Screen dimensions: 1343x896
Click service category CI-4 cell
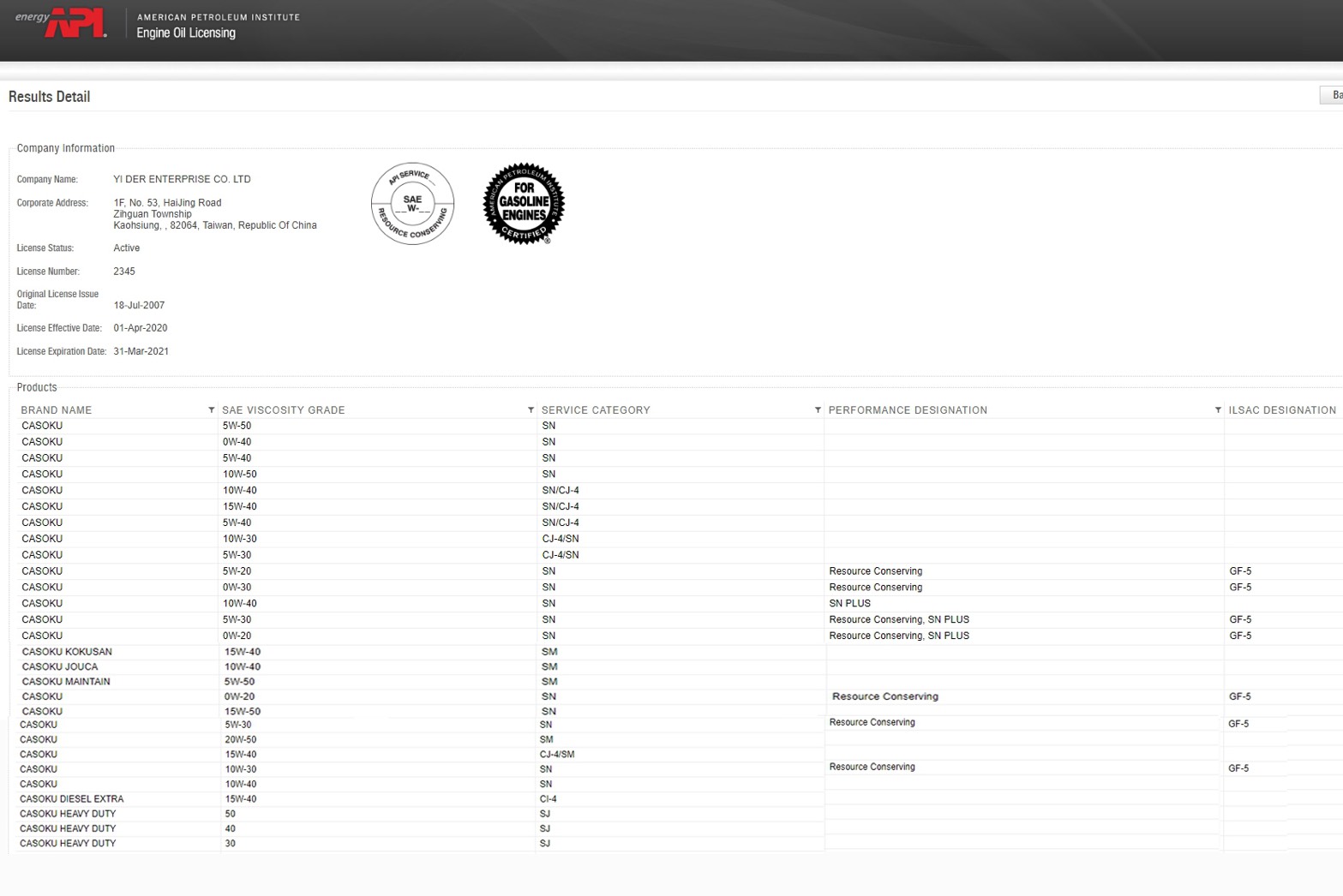pos(549,799)
